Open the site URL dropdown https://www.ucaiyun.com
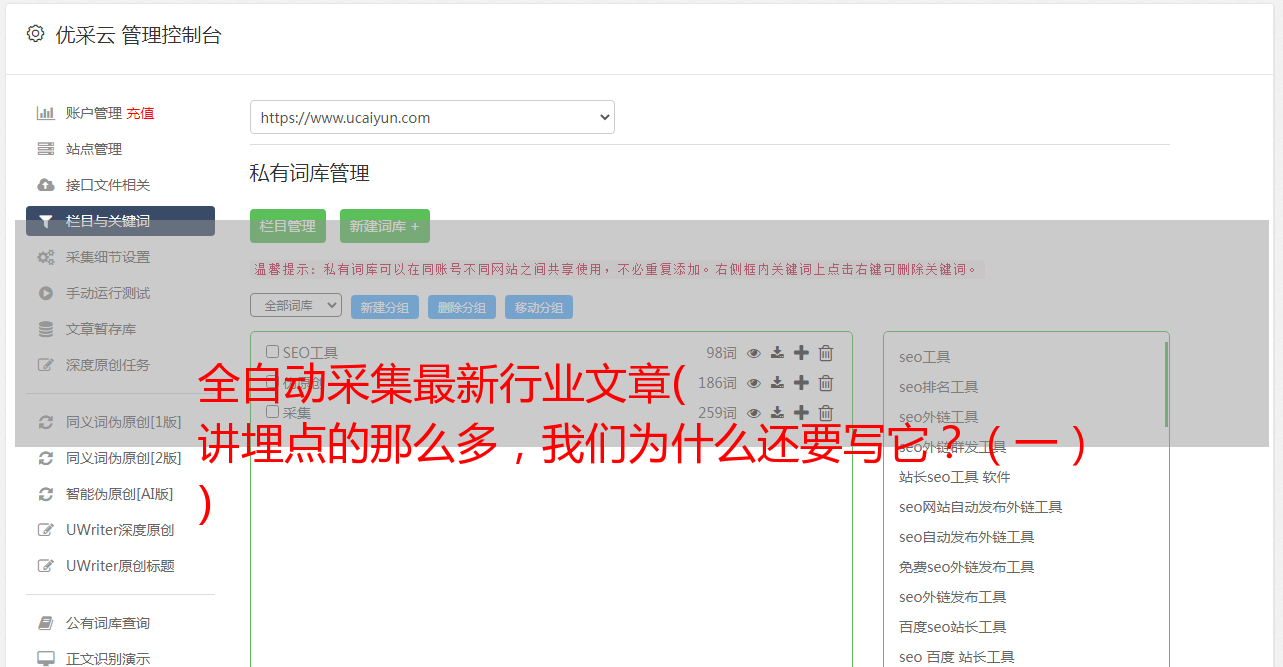Screen dimensions: 1283x667 [432, 117]
